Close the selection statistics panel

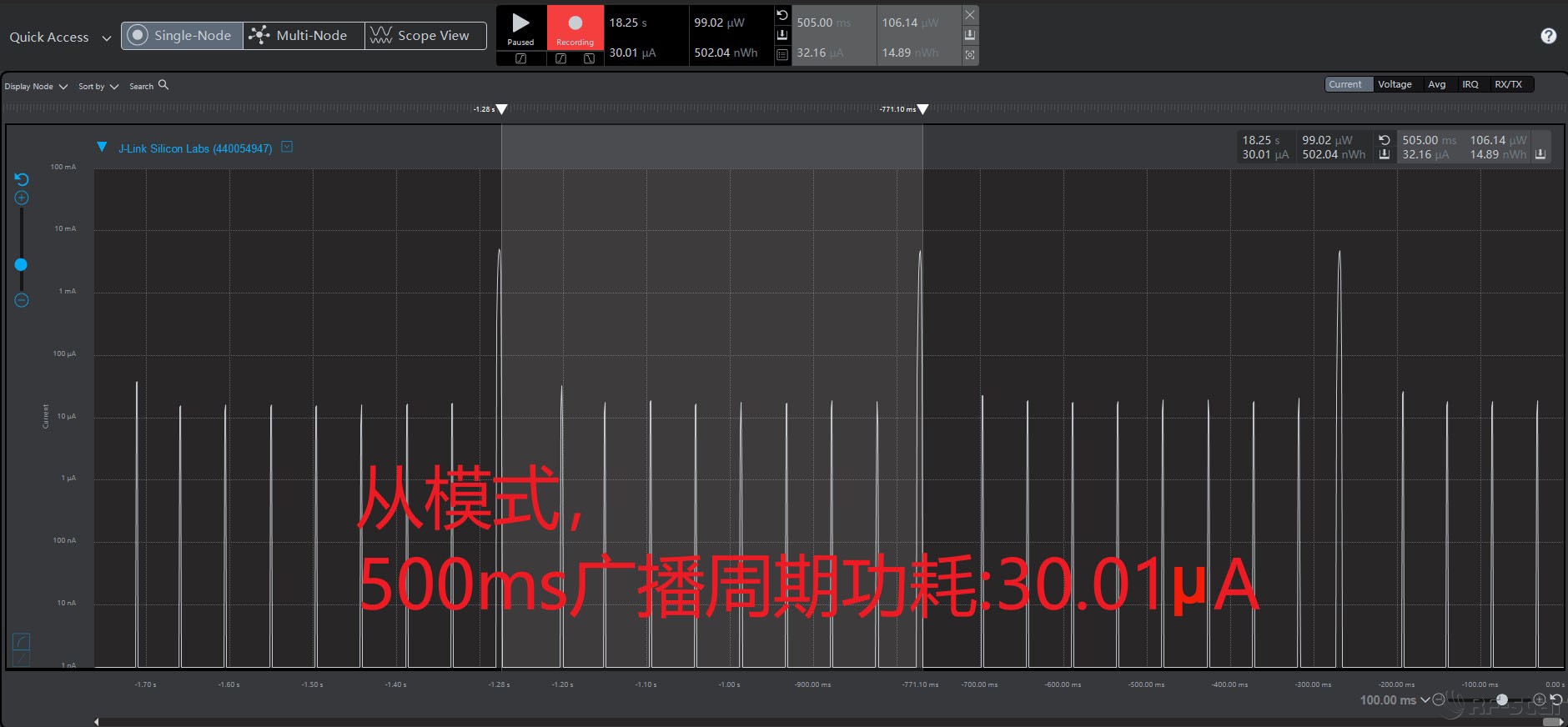coord(970,15)
